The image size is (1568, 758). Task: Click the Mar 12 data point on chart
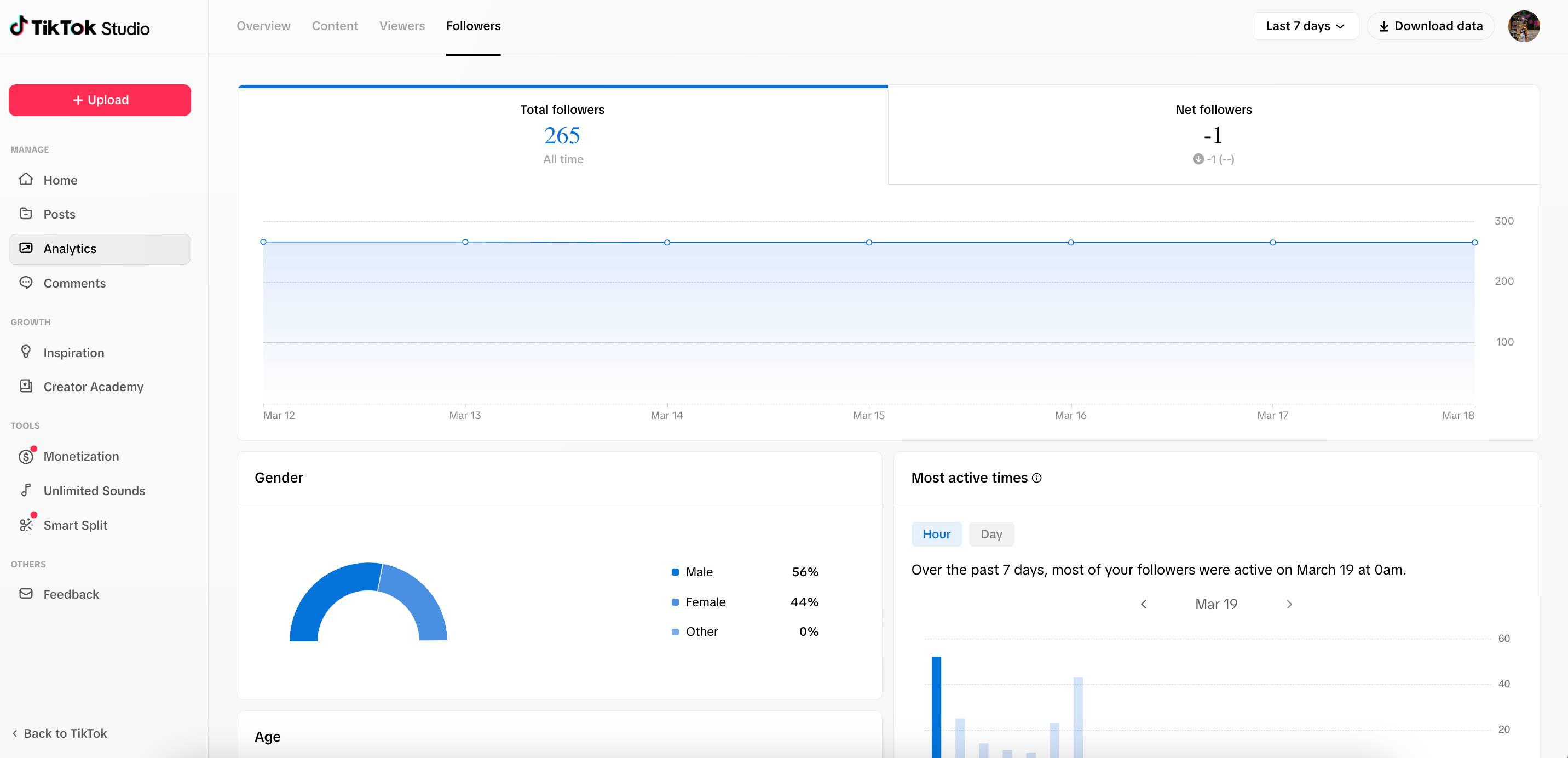coord(263,242)
